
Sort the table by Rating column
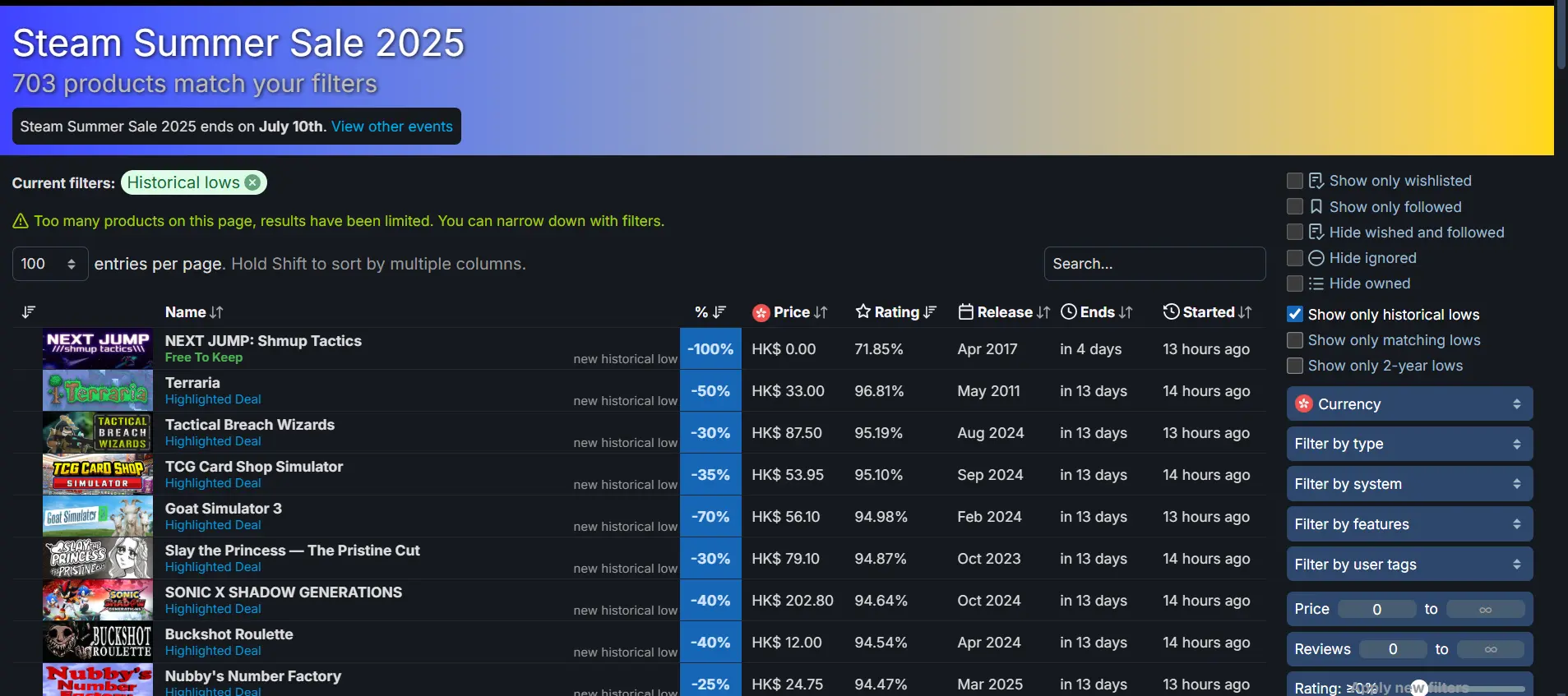[x=896, y=312]
